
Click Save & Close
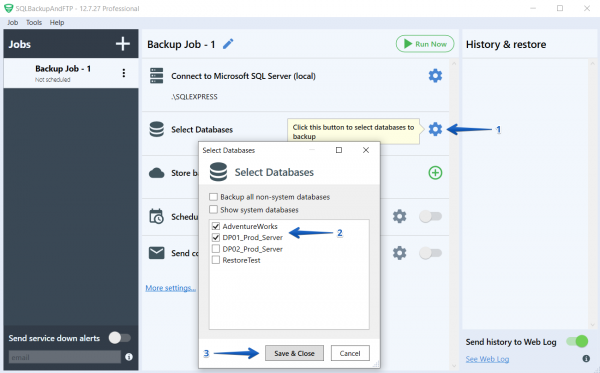click(294, 353)
